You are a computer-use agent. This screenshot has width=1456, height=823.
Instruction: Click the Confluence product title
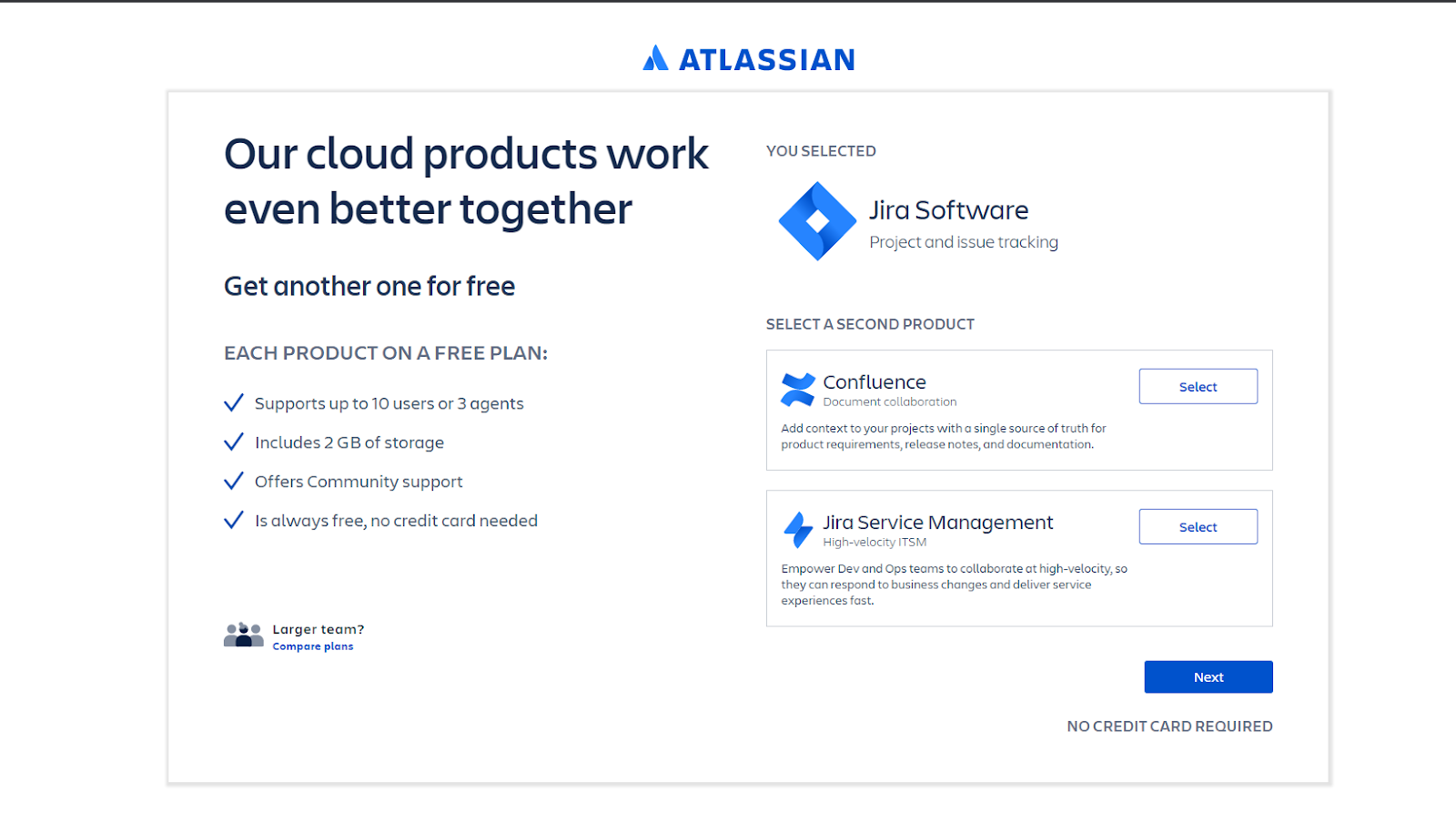875,382
